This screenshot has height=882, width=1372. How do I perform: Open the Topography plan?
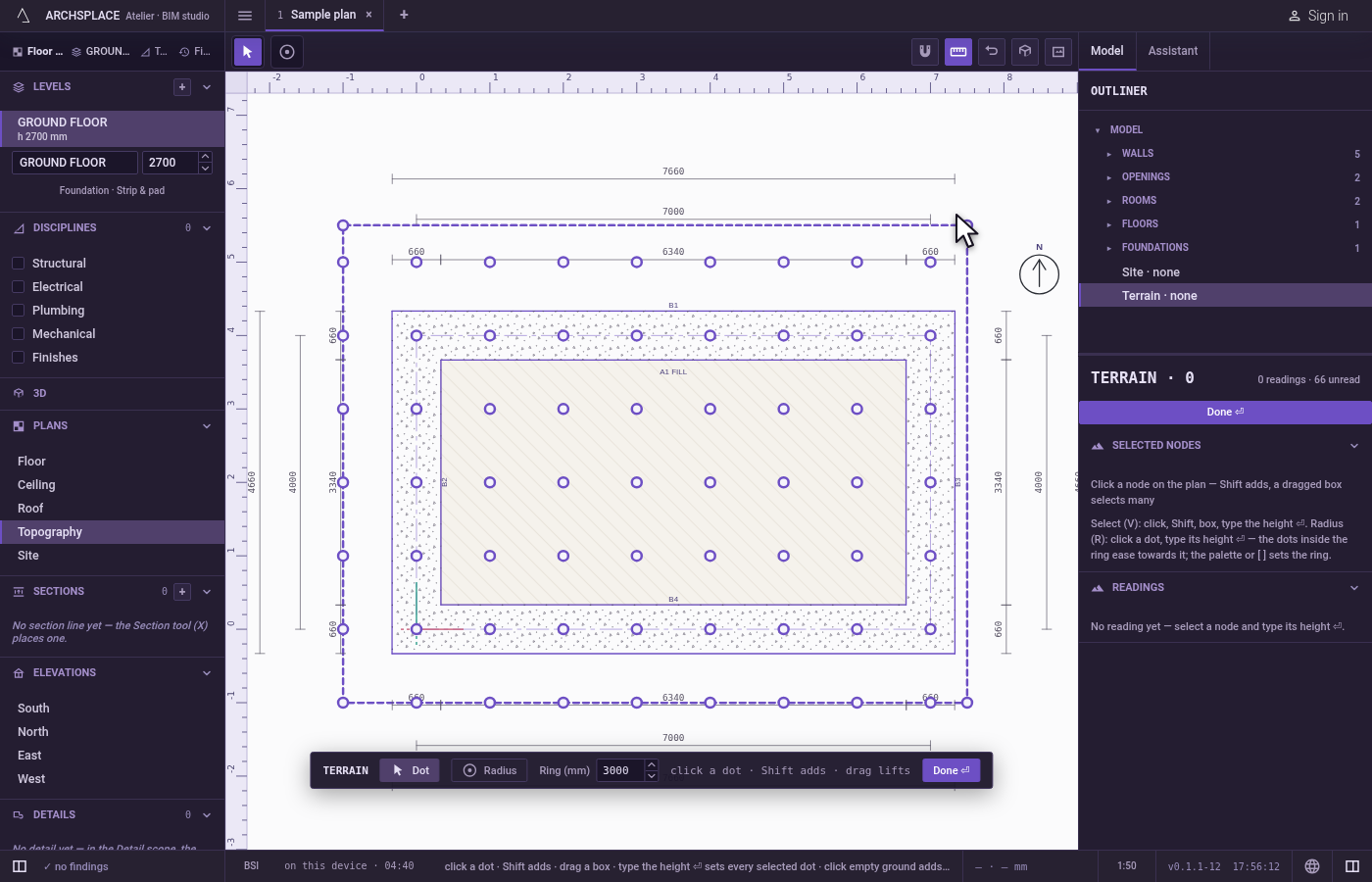click(x=113, y=532)
